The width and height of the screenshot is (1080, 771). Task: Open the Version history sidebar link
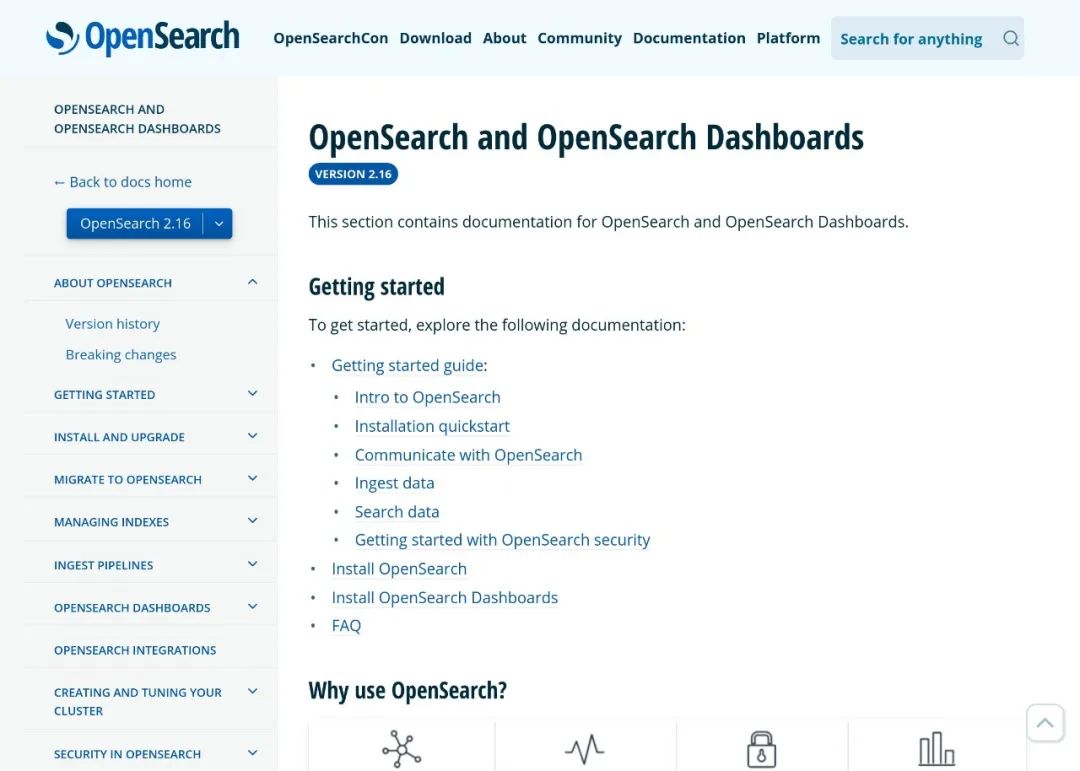112,324
